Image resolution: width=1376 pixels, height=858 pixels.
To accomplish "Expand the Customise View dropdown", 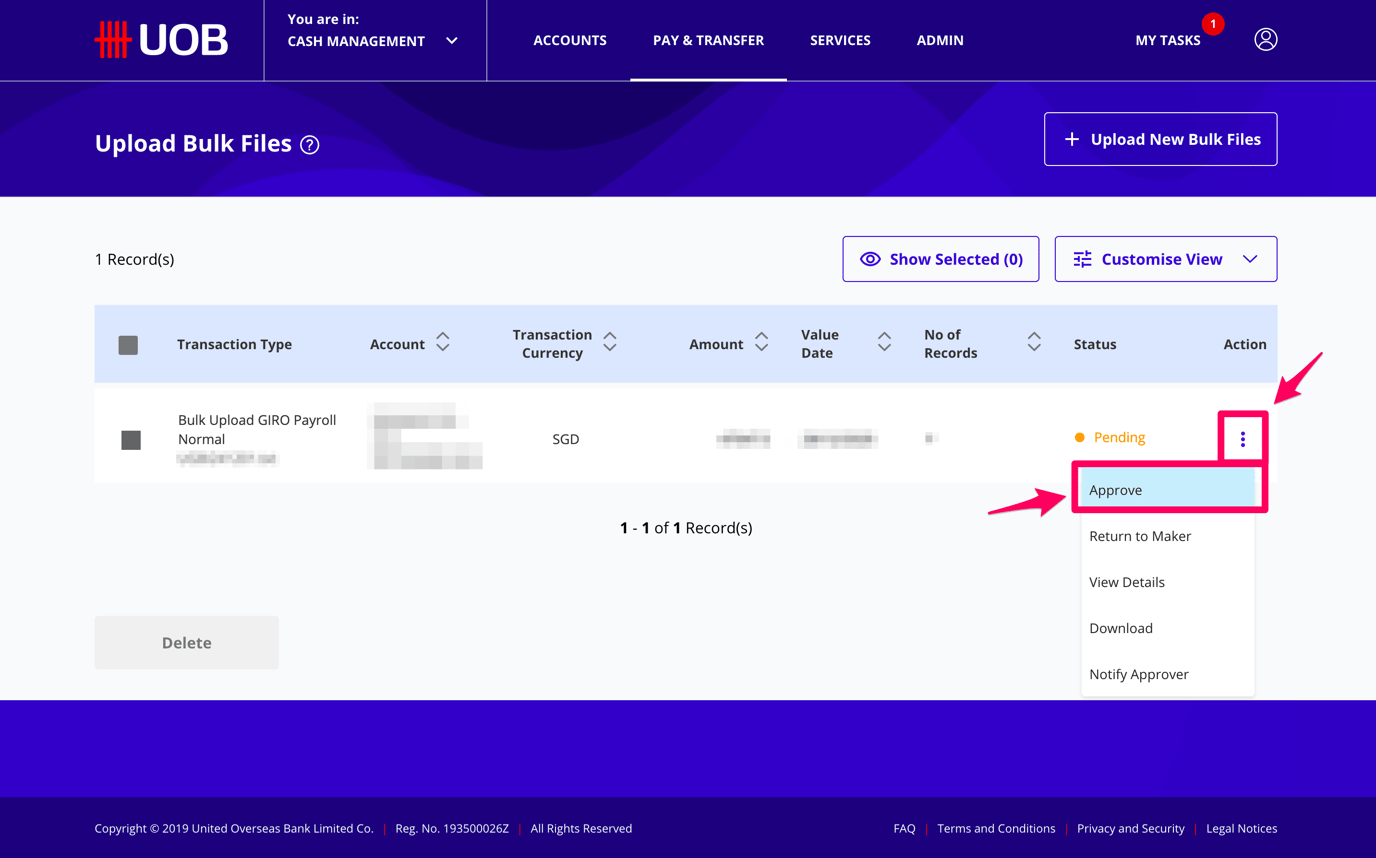I will (1250, 259).
